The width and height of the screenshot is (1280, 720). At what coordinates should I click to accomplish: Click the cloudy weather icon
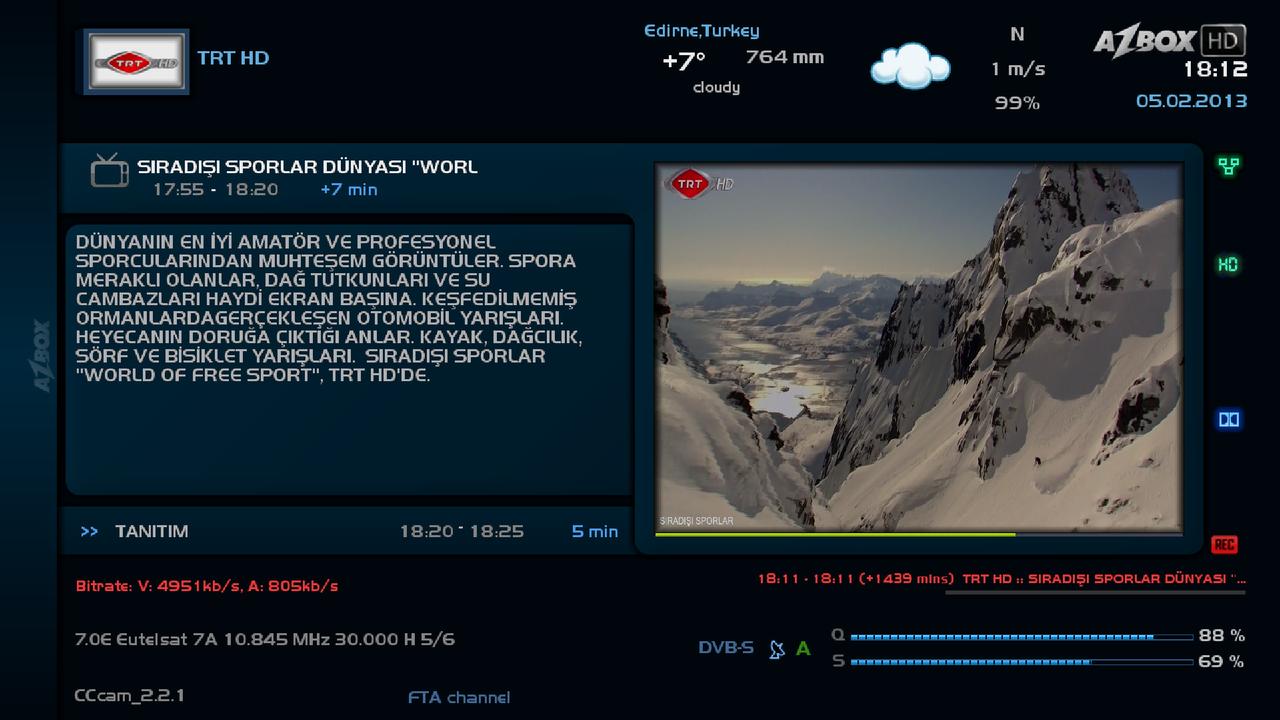910,66
